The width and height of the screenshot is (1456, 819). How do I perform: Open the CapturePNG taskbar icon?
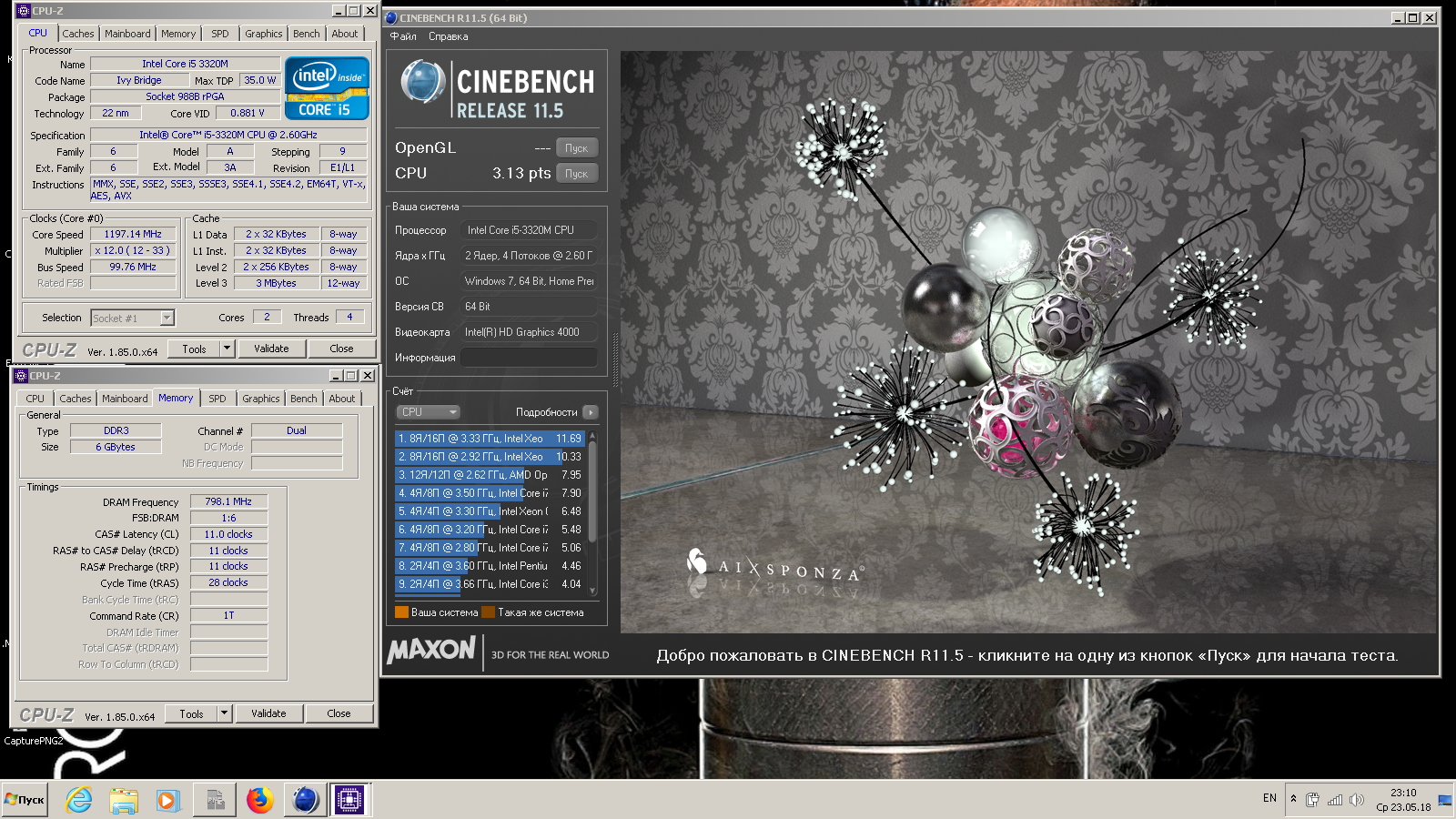click(x=215, y=800)
